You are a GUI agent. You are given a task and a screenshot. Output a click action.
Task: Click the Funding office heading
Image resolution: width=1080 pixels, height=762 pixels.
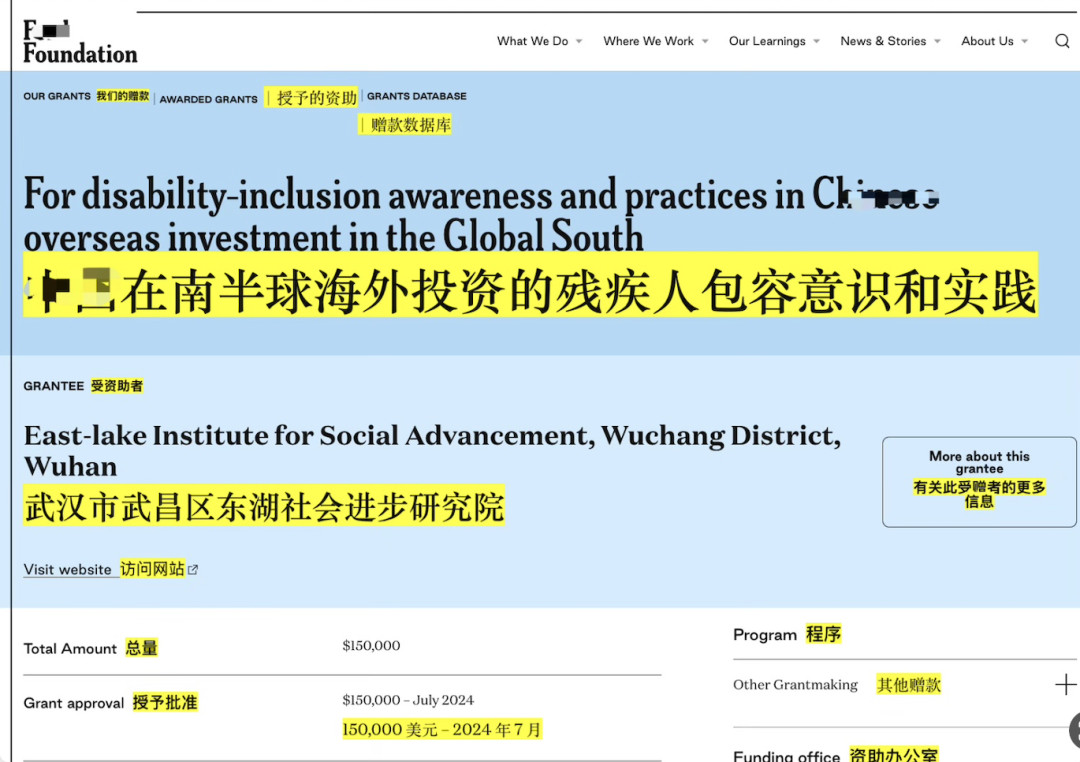(787, 755)
